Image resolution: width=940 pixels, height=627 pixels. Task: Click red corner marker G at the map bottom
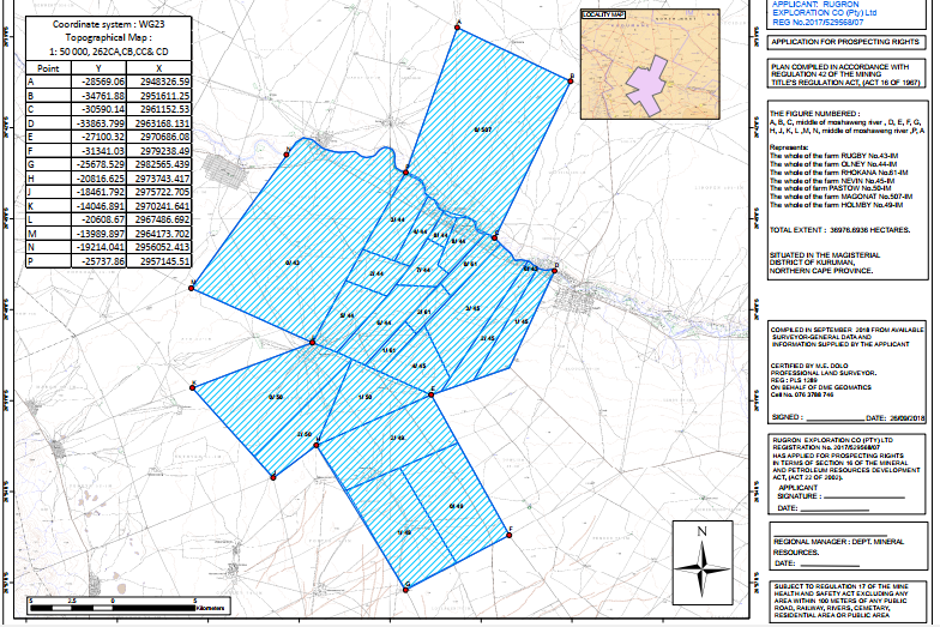(x=407, y=590)
